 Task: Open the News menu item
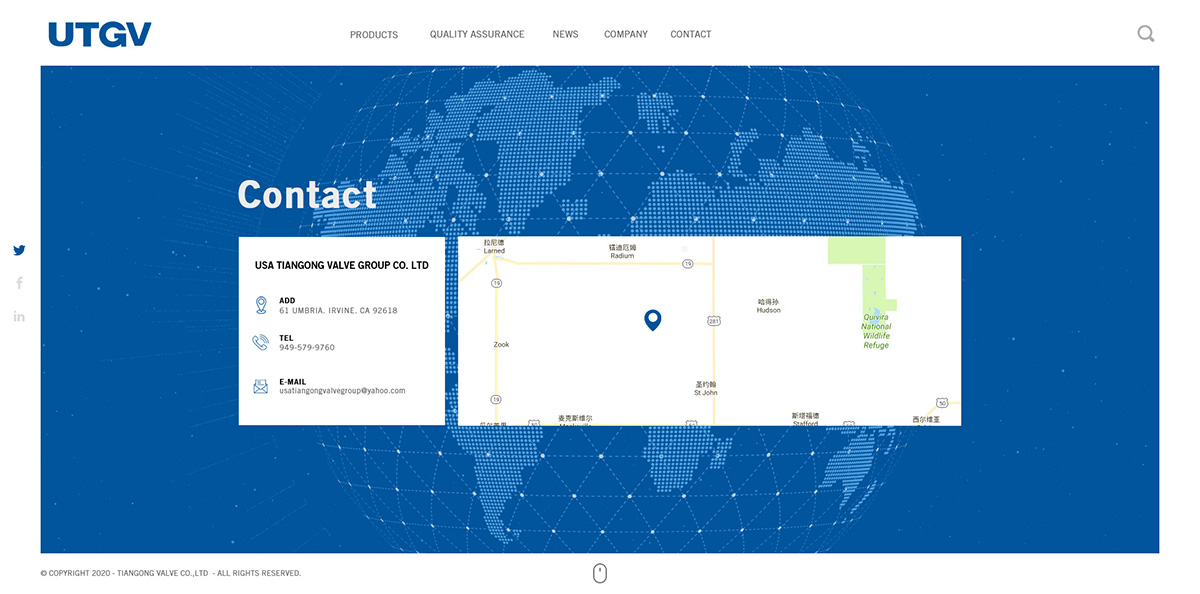point(565,34)
